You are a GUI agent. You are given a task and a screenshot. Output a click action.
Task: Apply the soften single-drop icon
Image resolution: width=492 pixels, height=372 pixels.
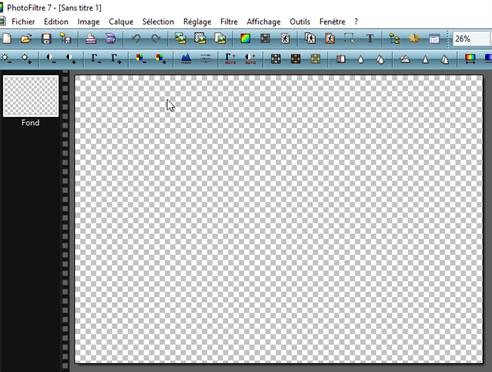(360, 59)
